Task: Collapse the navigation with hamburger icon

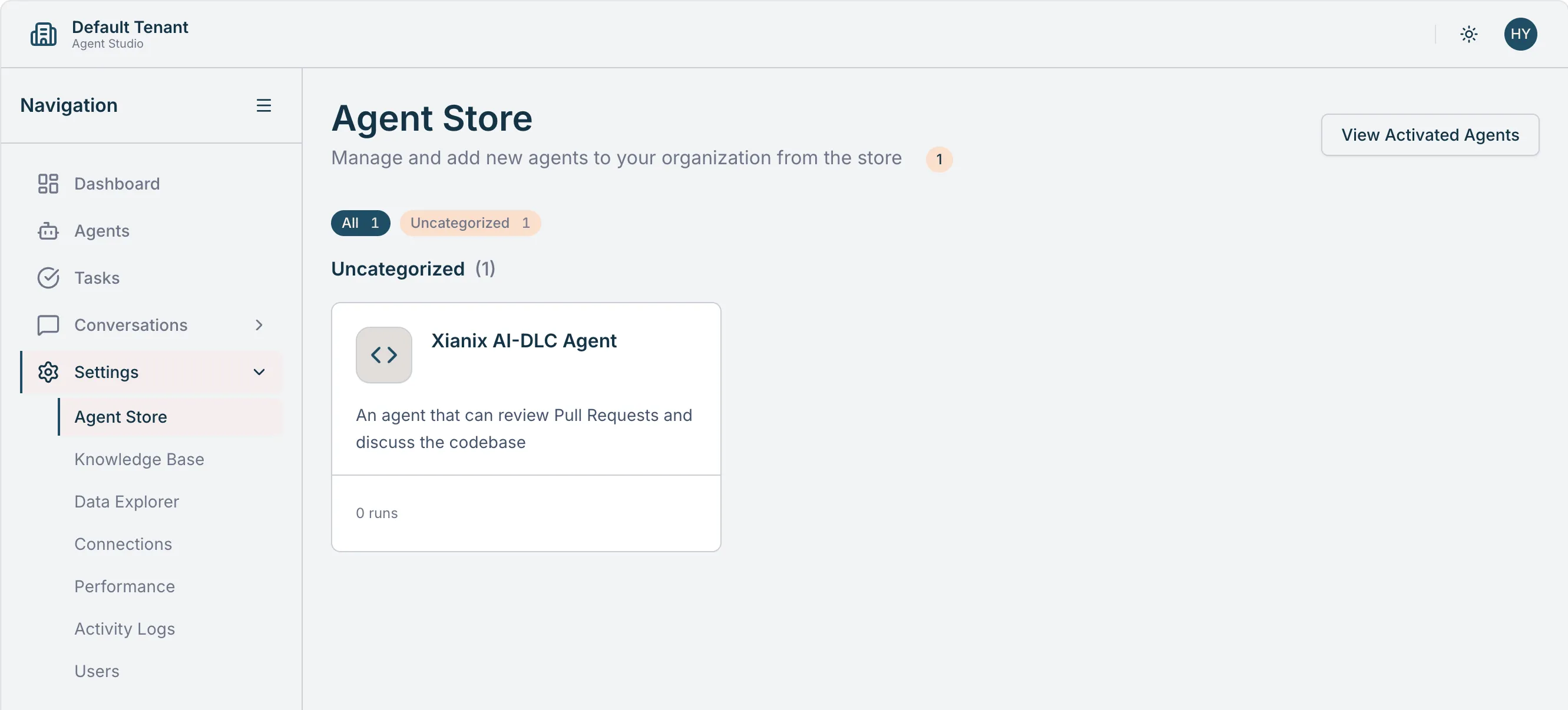Action: click(x=263, y=105)
